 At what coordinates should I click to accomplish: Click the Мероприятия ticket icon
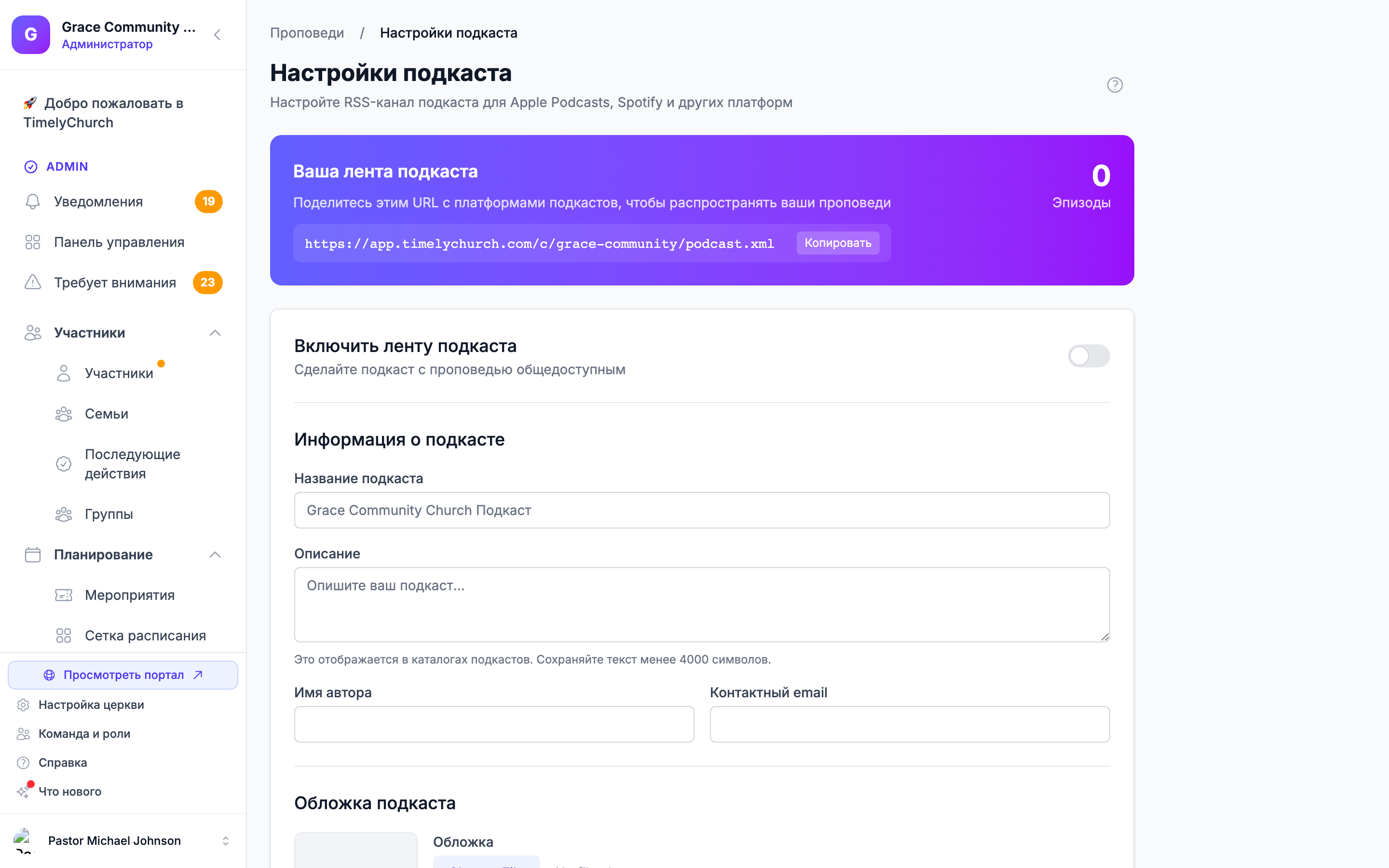[64, 596]
